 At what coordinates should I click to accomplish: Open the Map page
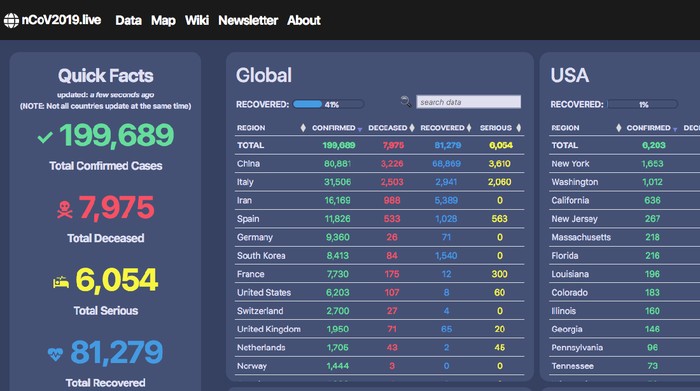163,21
